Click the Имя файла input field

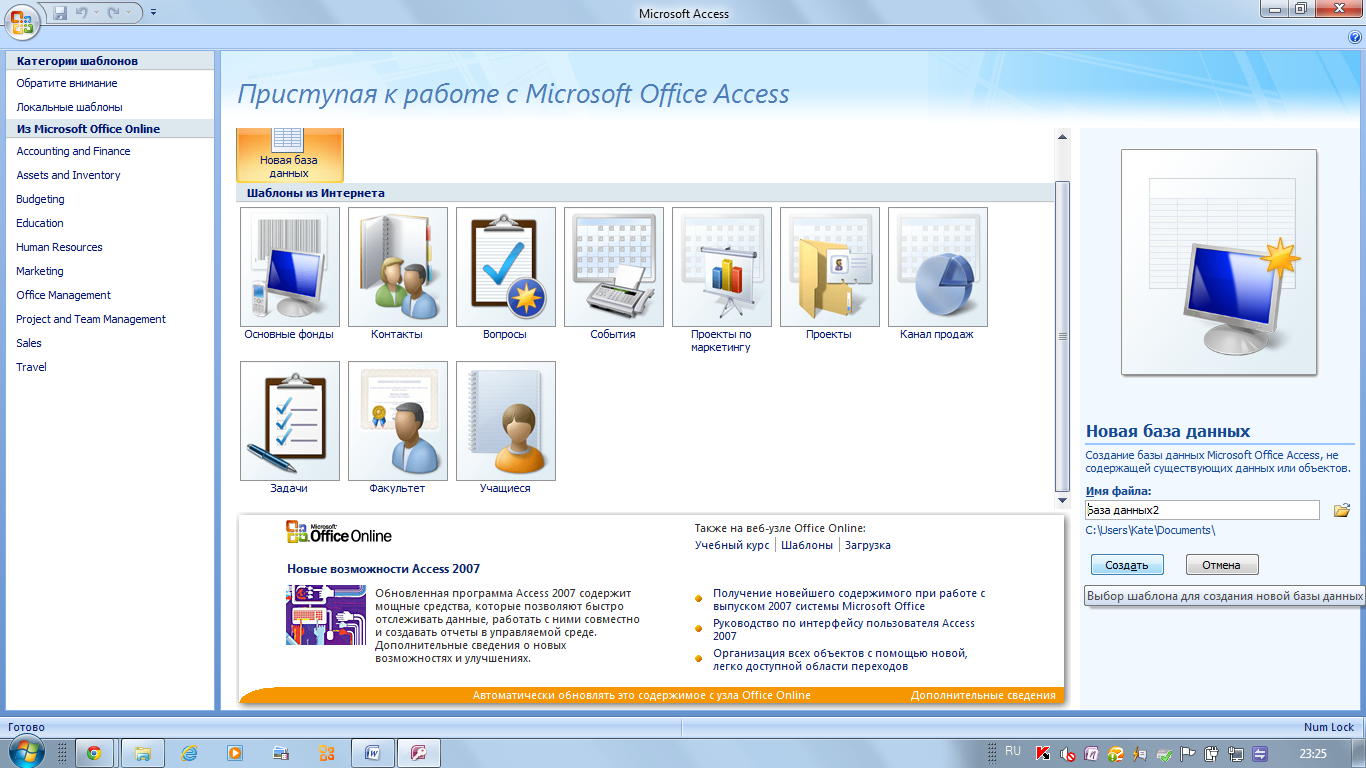click(1203, 510)
